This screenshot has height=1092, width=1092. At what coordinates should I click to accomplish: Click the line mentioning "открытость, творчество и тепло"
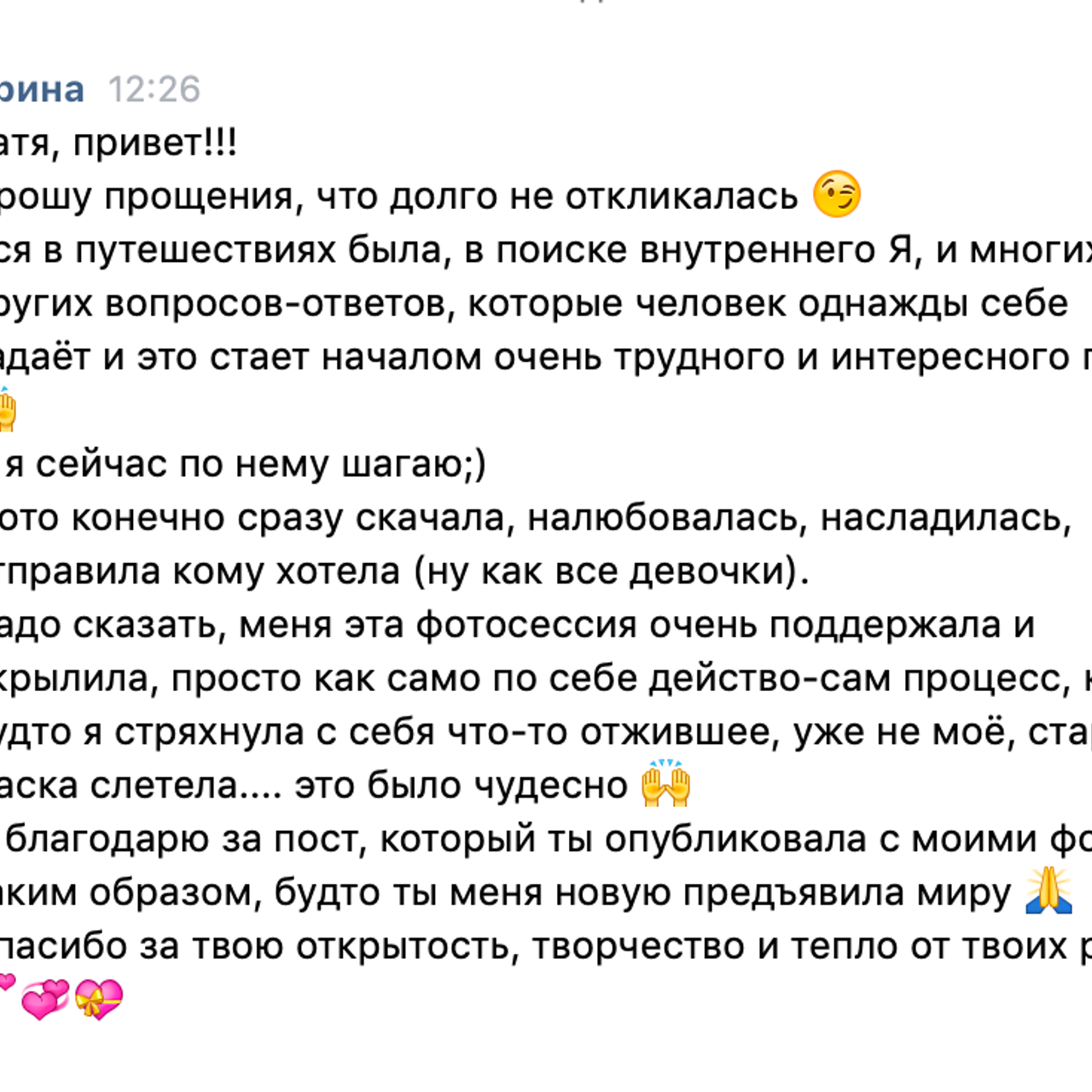coord(546,947)
